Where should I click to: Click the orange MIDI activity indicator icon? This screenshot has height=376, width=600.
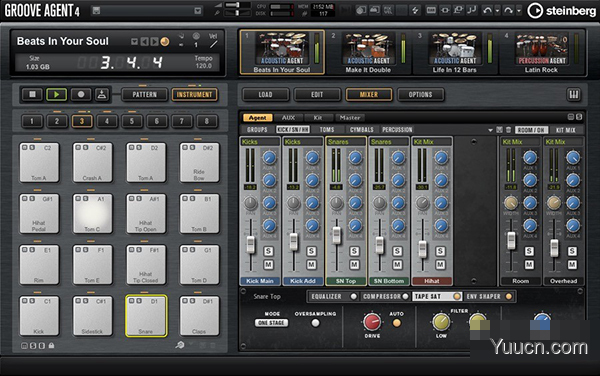165,41
